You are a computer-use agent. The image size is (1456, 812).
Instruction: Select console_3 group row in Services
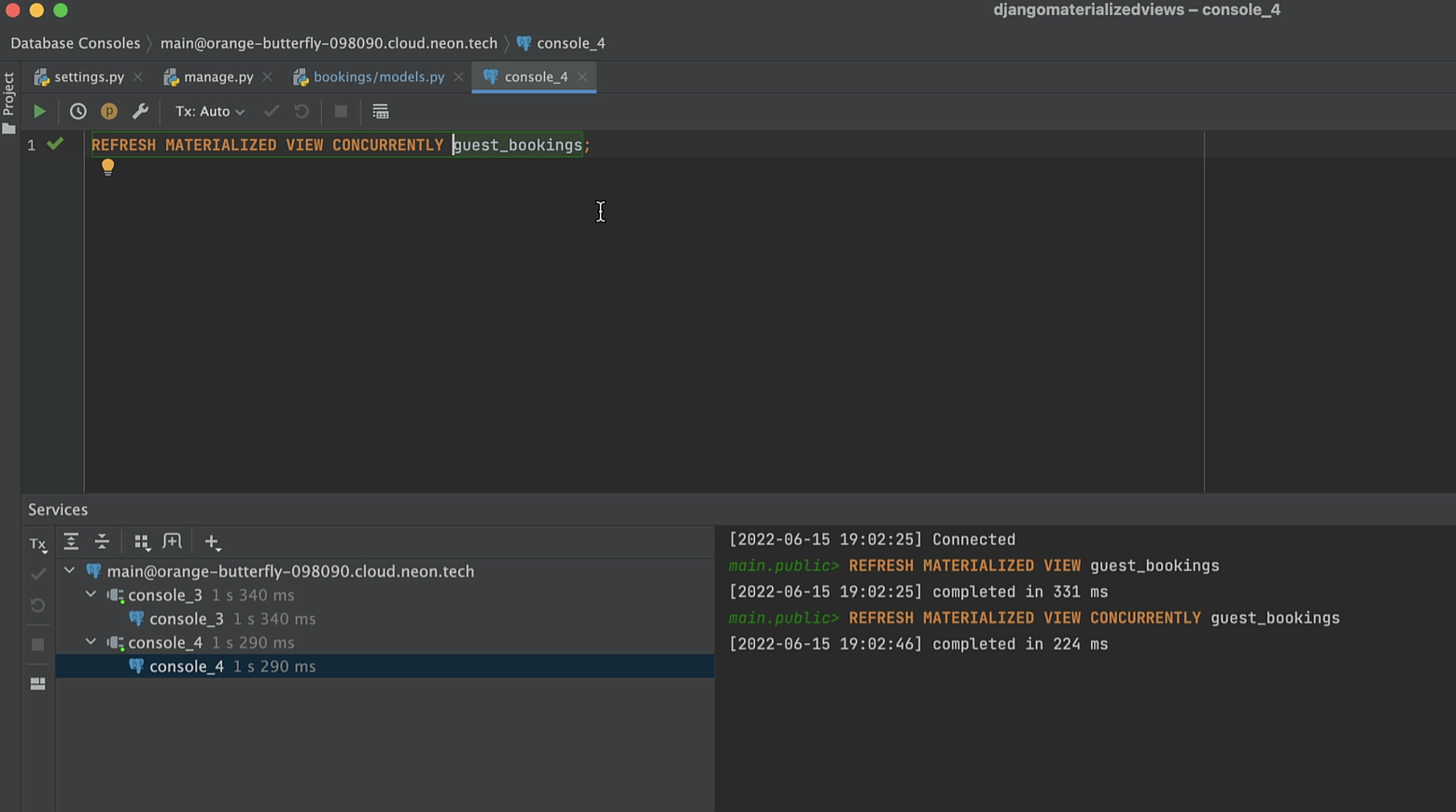click(385, 595)
